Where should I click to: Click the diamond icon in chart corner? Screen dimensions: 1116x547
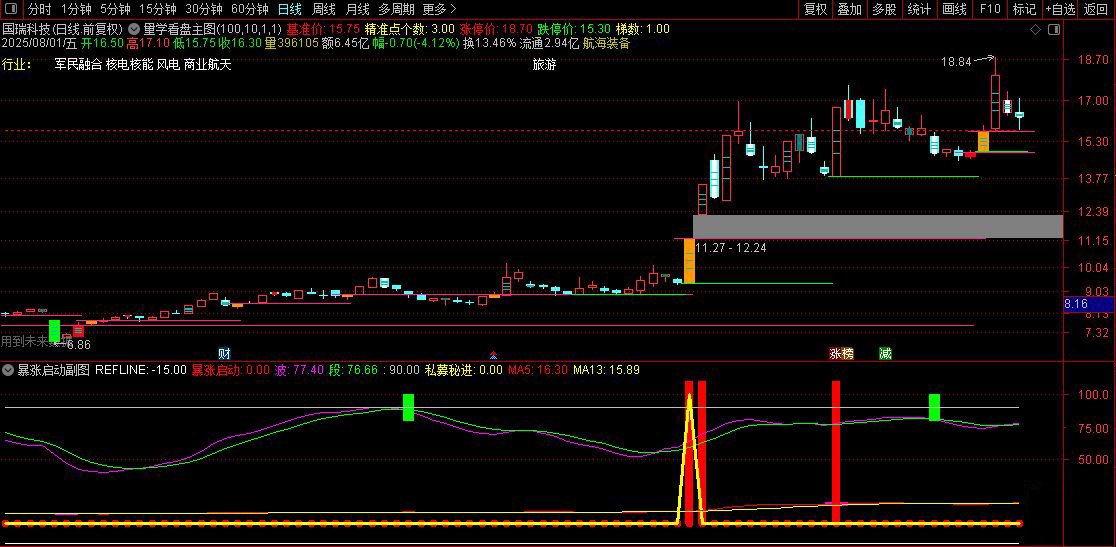(1036, 30)
